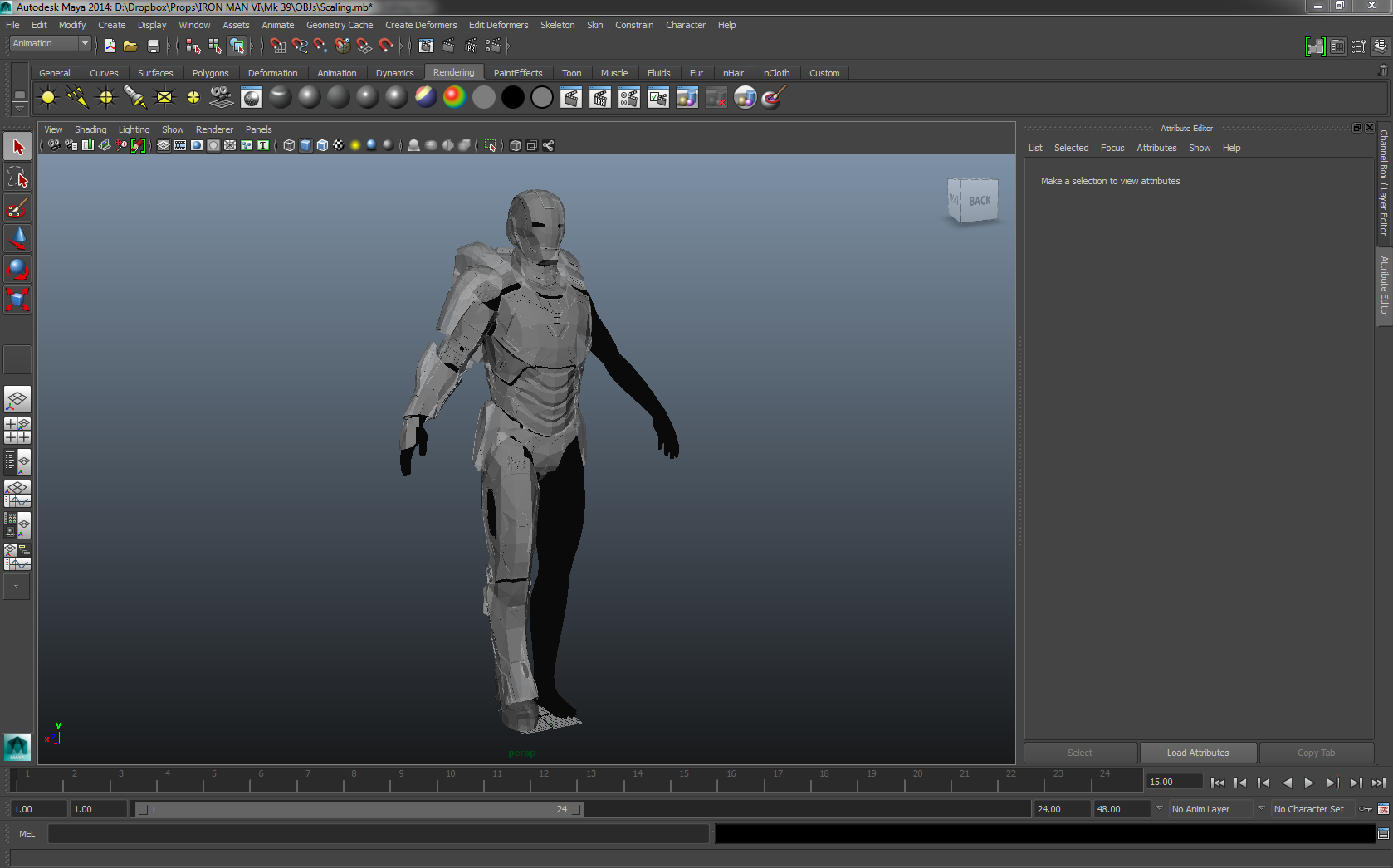
Task: Open the Attribute Editor Focus menu
Action: (x=1112, y=148)
